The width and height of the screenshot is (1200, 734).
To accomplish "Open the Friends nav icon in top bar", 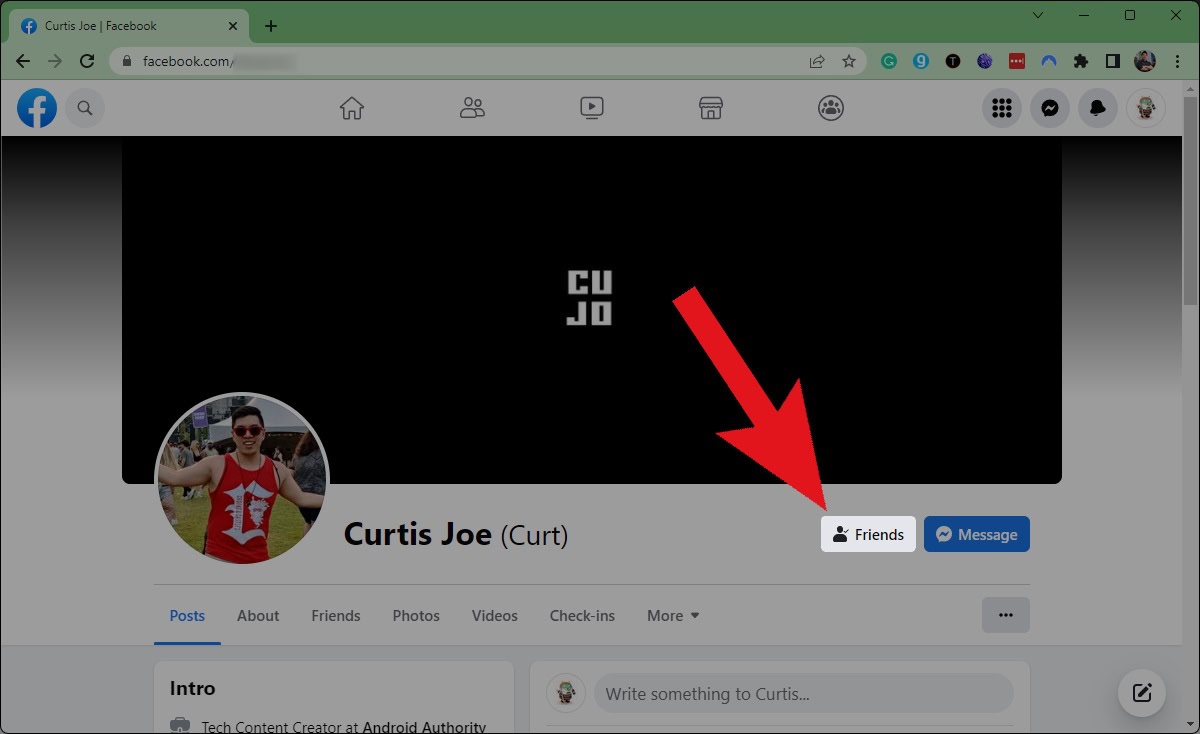I will coord(472,108).
